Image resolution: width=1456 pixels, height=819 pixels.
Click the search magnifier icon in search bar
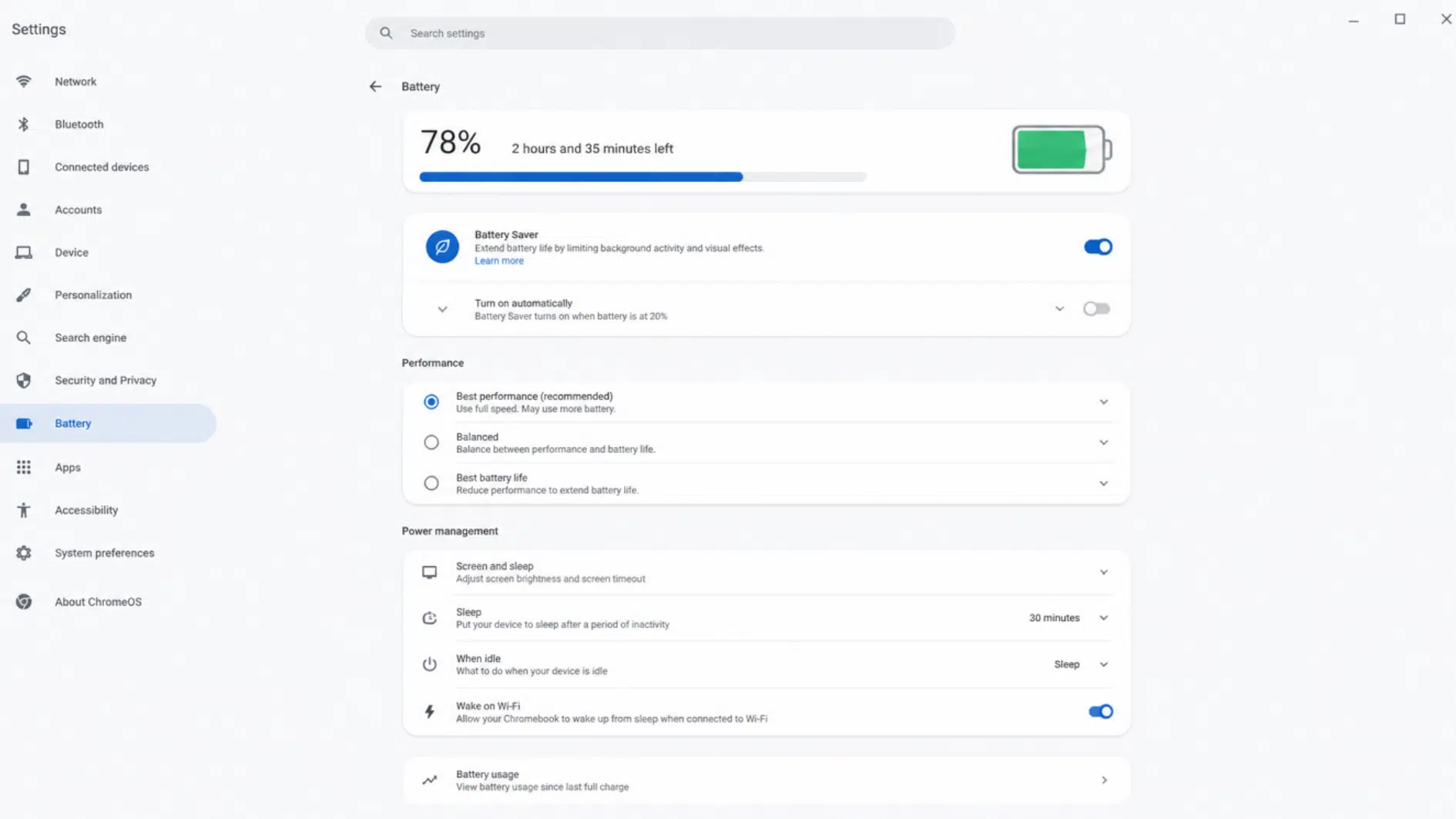[386, 33]
